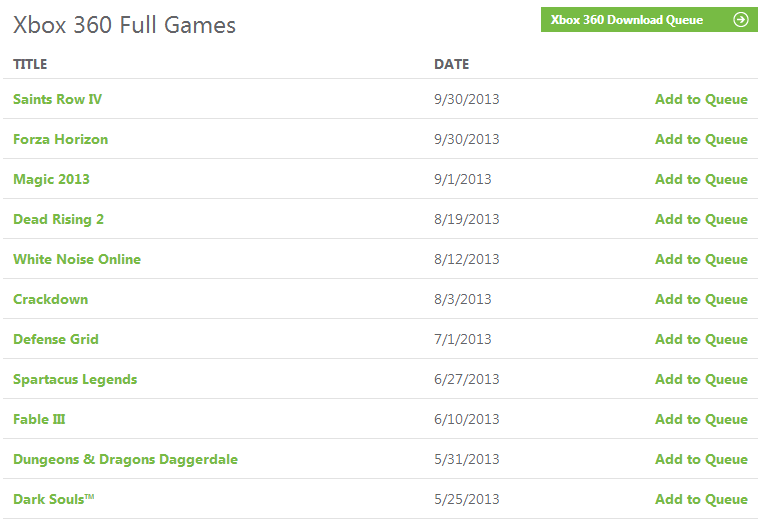Add Dead Rising 2 to queue

[x=701, y=219]
